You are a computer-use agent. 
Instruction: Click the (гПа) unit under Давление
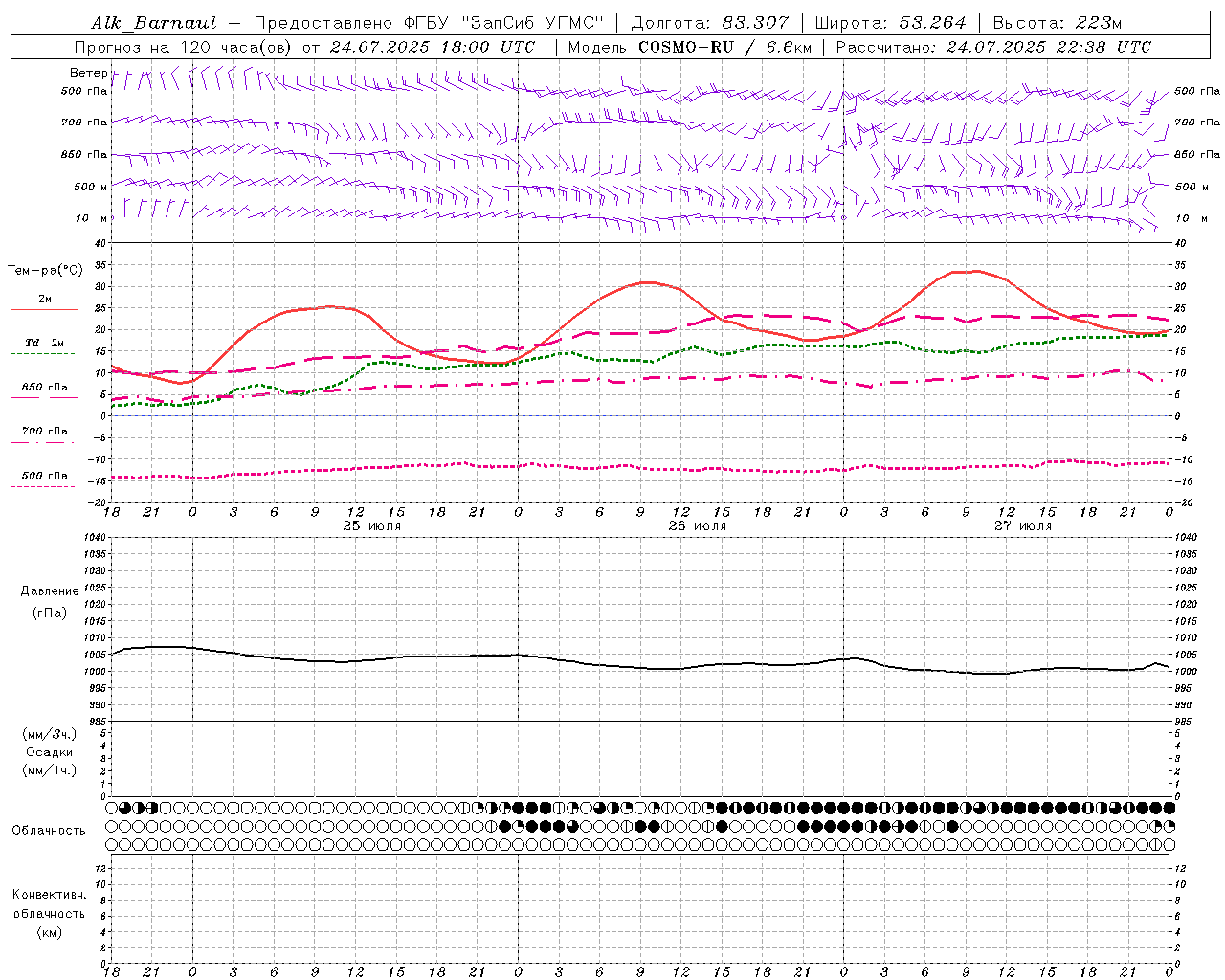point(49,612)
